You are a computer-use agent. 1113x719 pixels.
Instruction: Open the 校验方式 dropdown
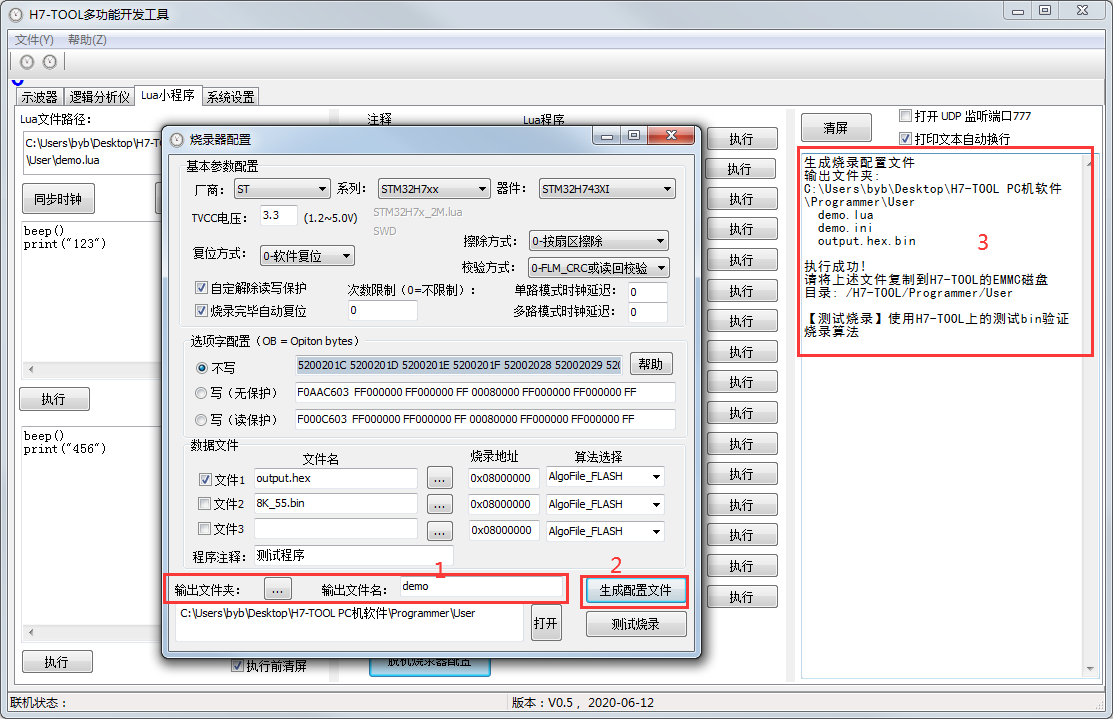pyautogui.click(x=599, y=268)
